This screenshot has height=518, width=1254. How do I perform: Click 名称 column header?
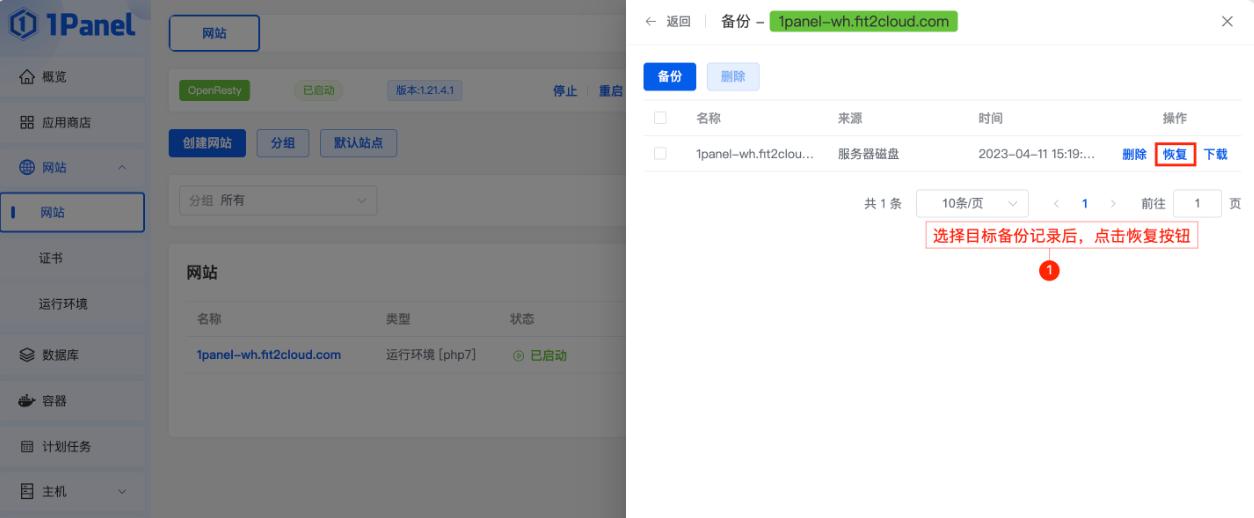point(708,118)
